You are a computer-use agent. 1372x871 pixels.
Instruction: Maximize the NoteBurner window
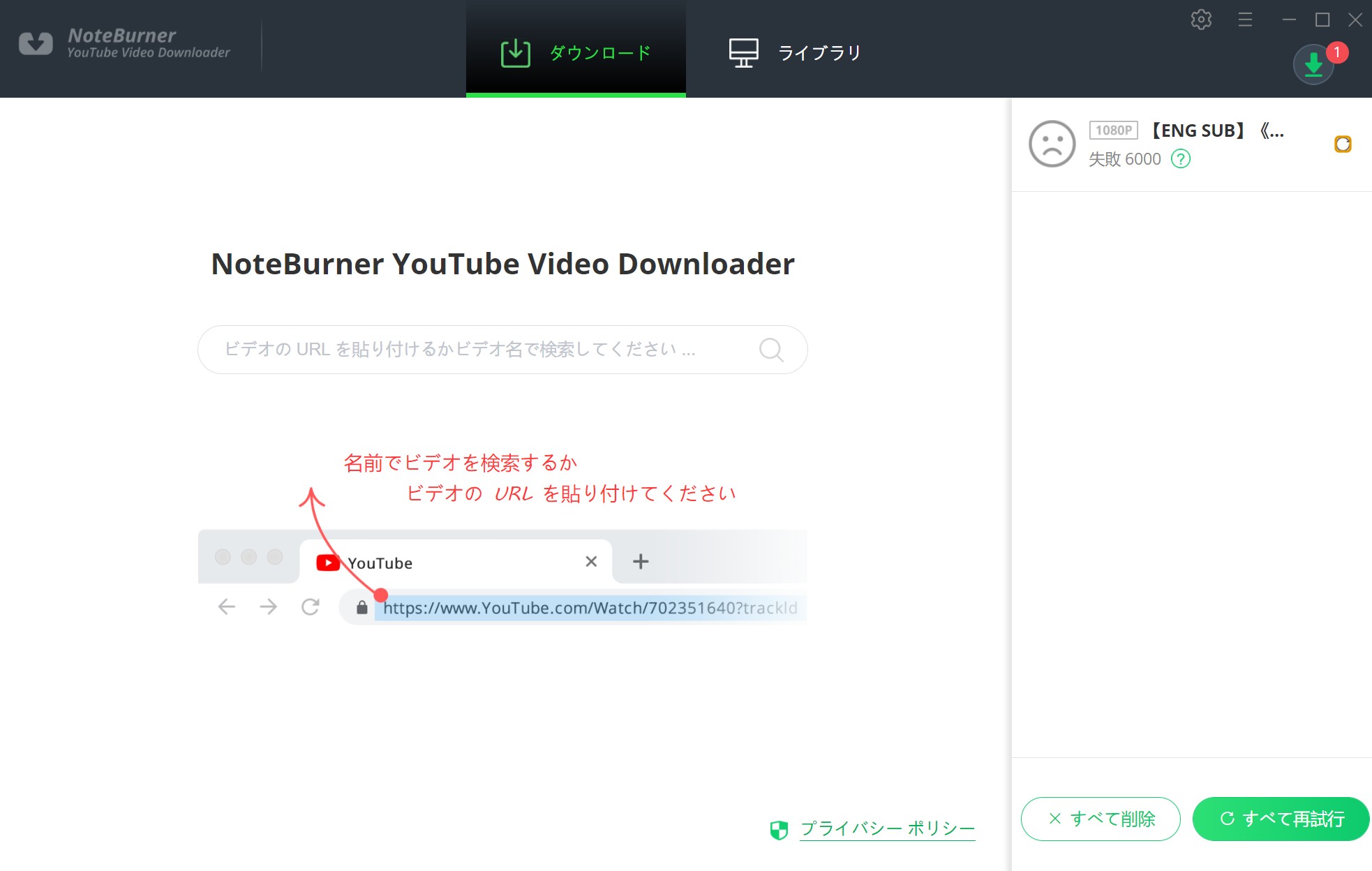pyautogui.click(x=1322, y=20)
